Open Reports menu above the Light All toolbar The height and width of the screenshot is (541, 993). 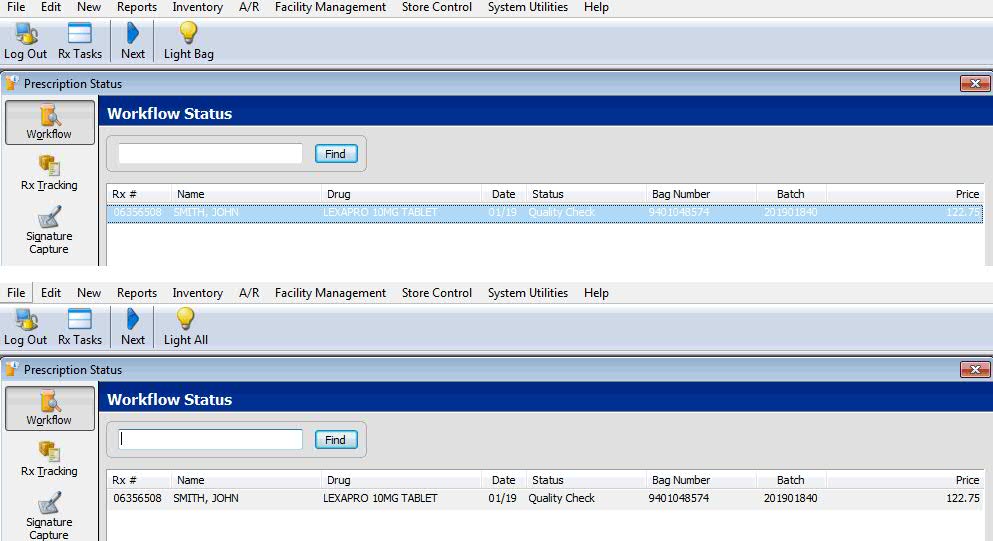tap(137, 293)
